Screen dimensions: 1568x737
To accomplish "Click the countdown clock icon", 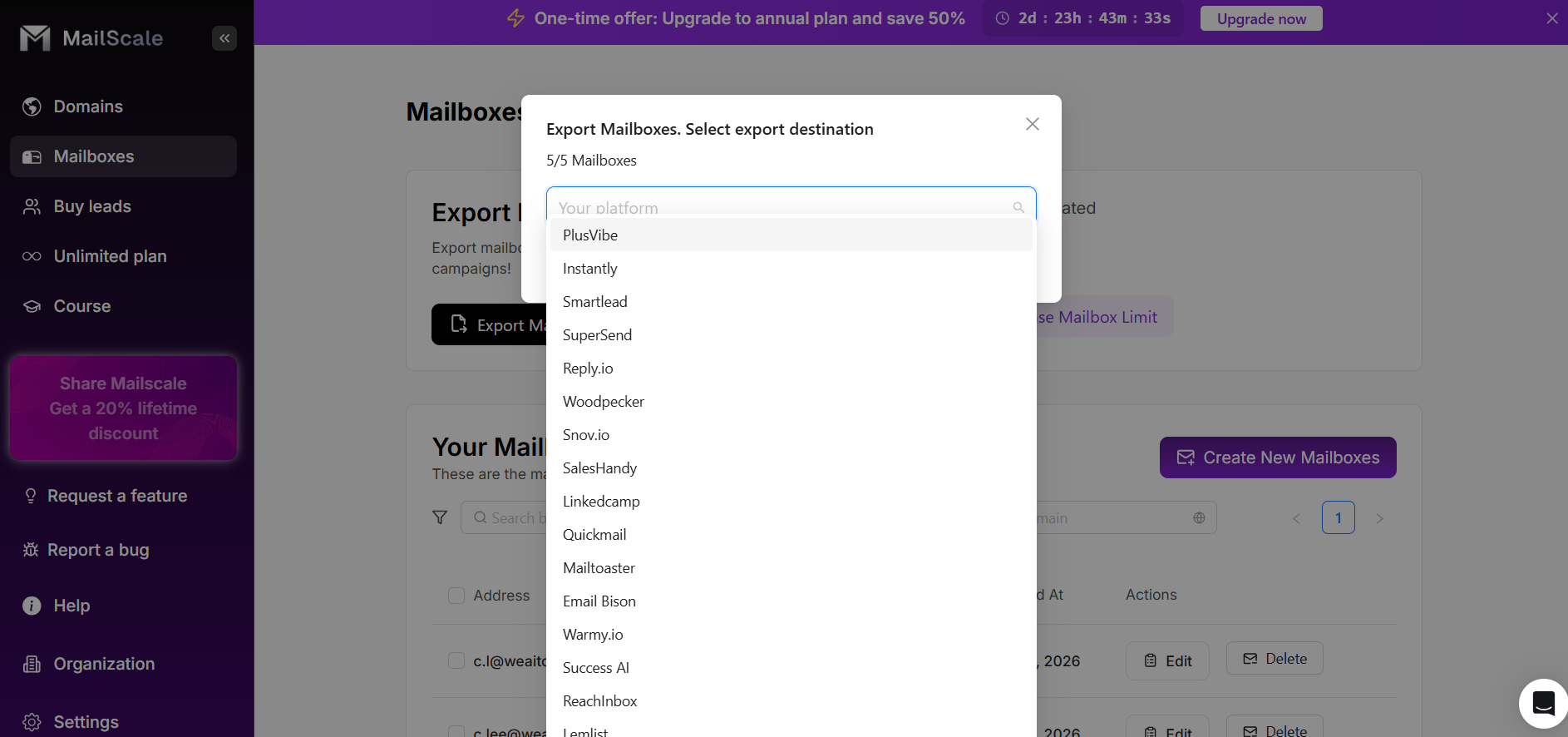I will 1003,18.
